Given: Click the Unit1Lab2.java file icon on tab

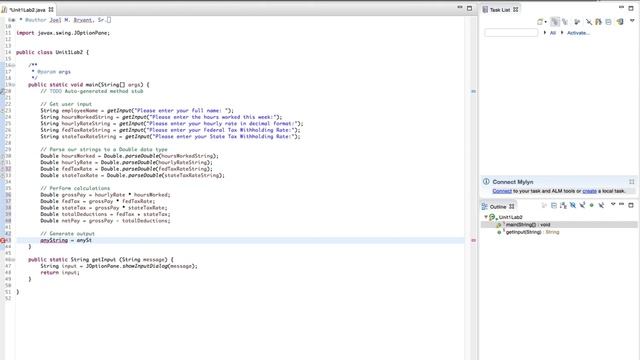Looking at the screenshot, I should (4, 9).
